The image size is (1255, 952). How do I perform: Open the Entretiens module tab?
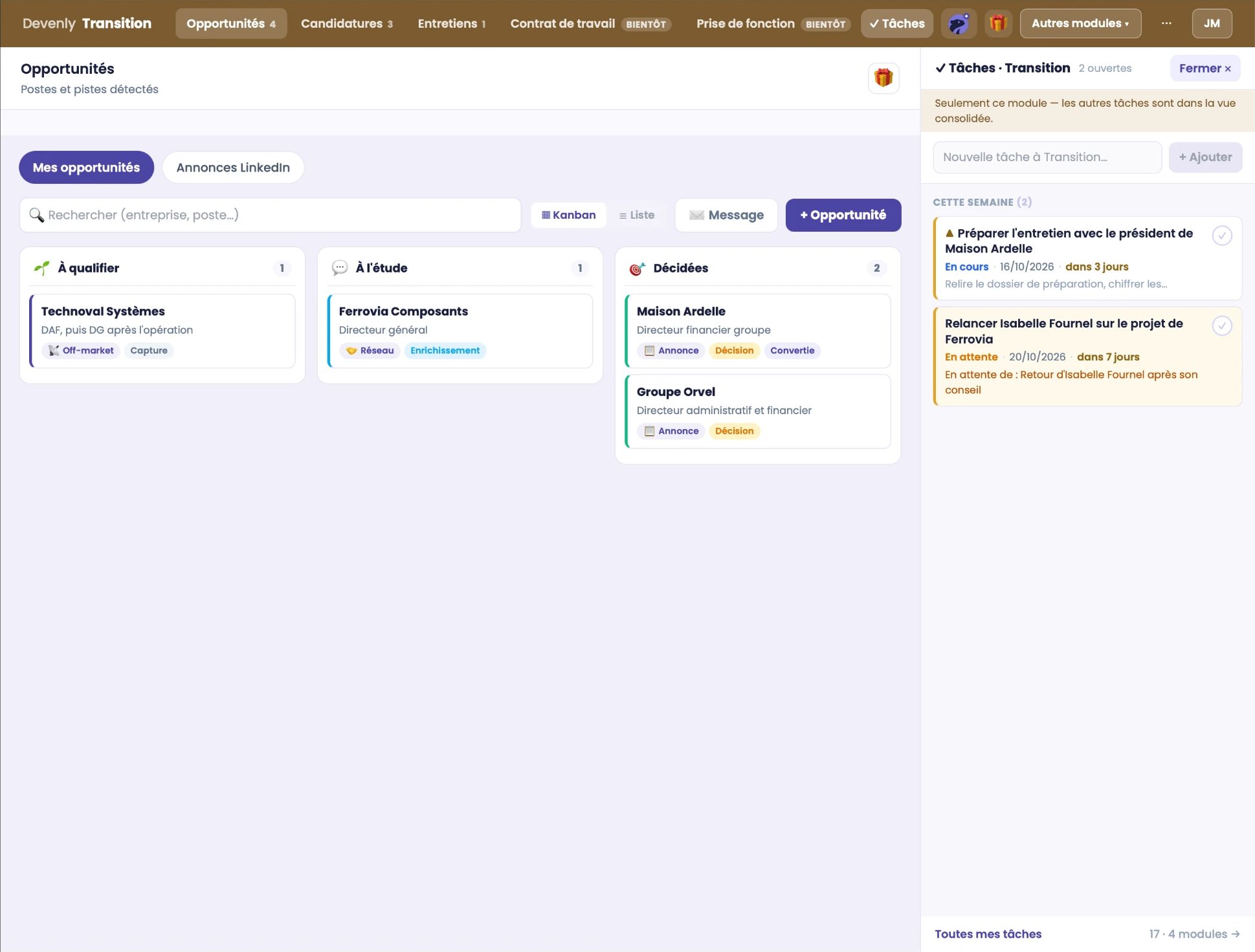pyautogui.click(x=452, y=24)
